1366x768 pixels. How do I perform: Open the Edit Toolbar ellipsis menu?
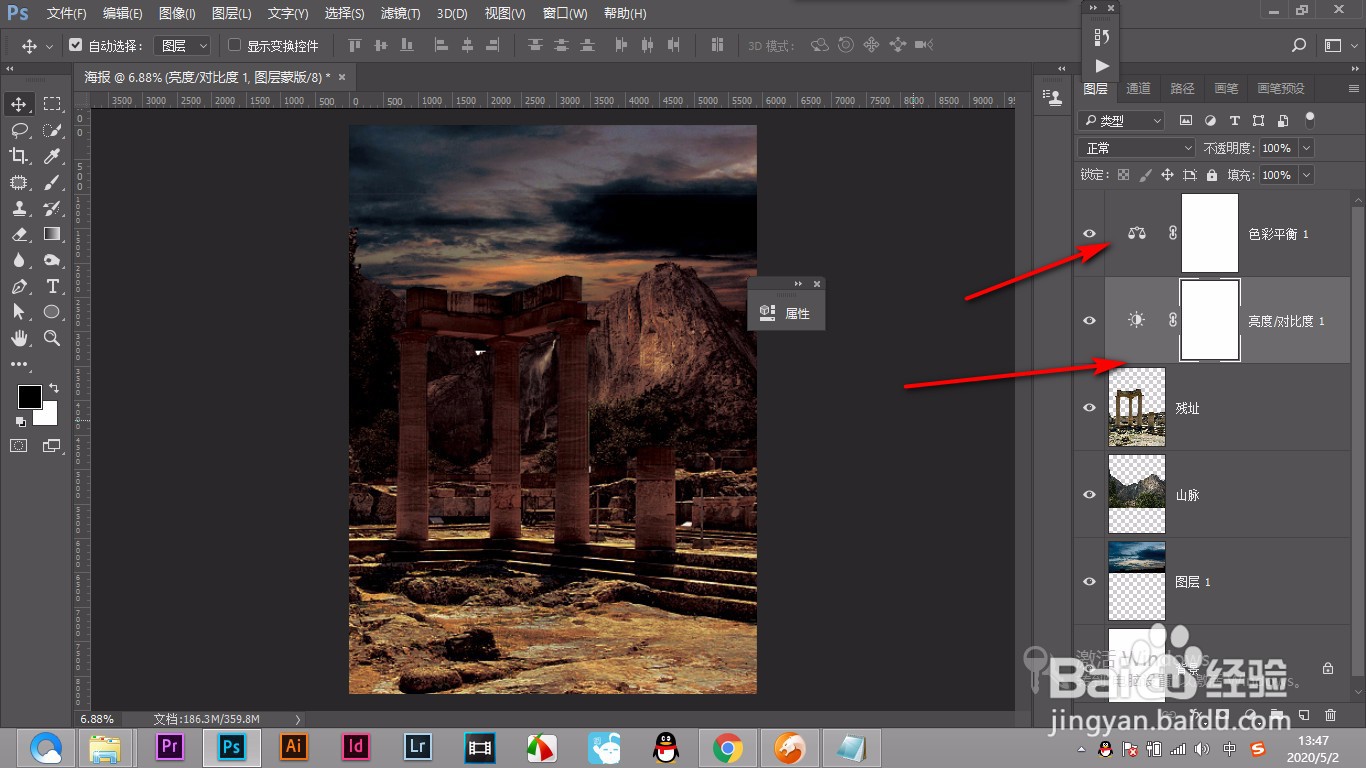pyautogui.click(x=19, y=364)
